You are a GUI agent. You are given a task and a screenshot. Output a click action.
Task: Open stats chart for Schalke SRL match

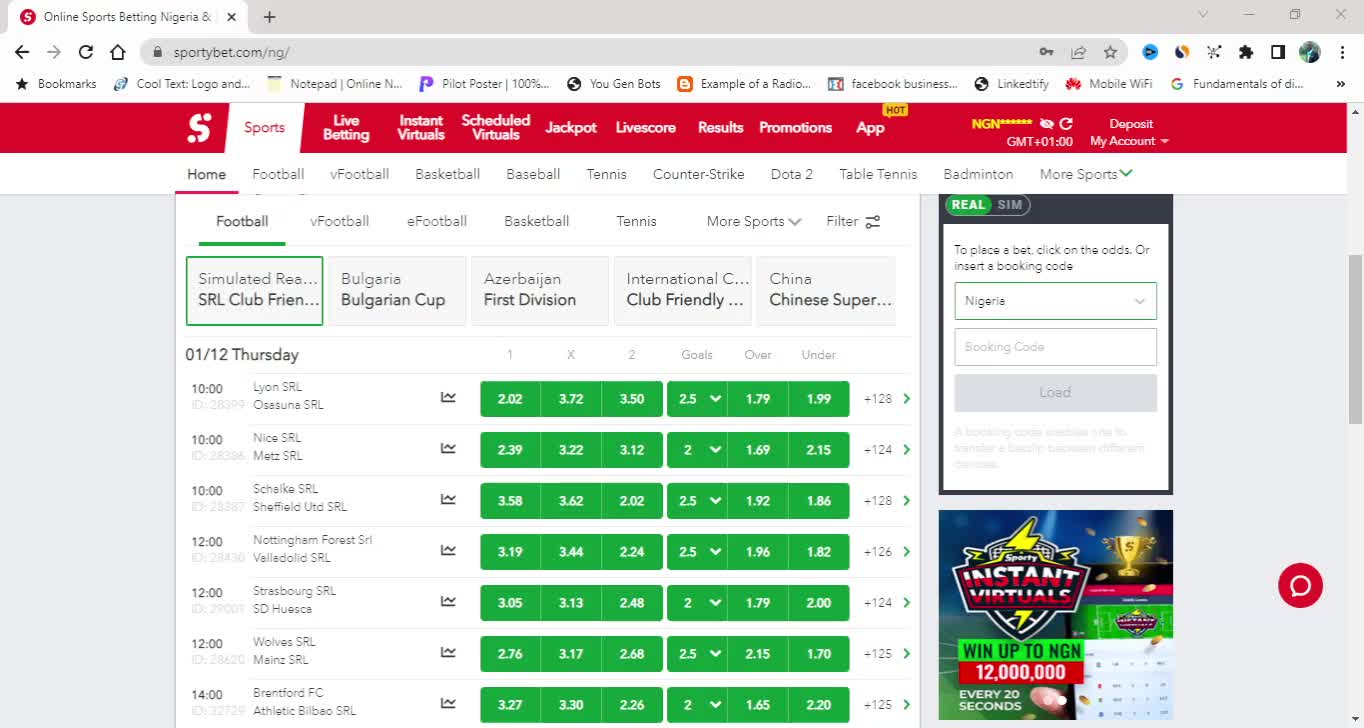point(448,500)
